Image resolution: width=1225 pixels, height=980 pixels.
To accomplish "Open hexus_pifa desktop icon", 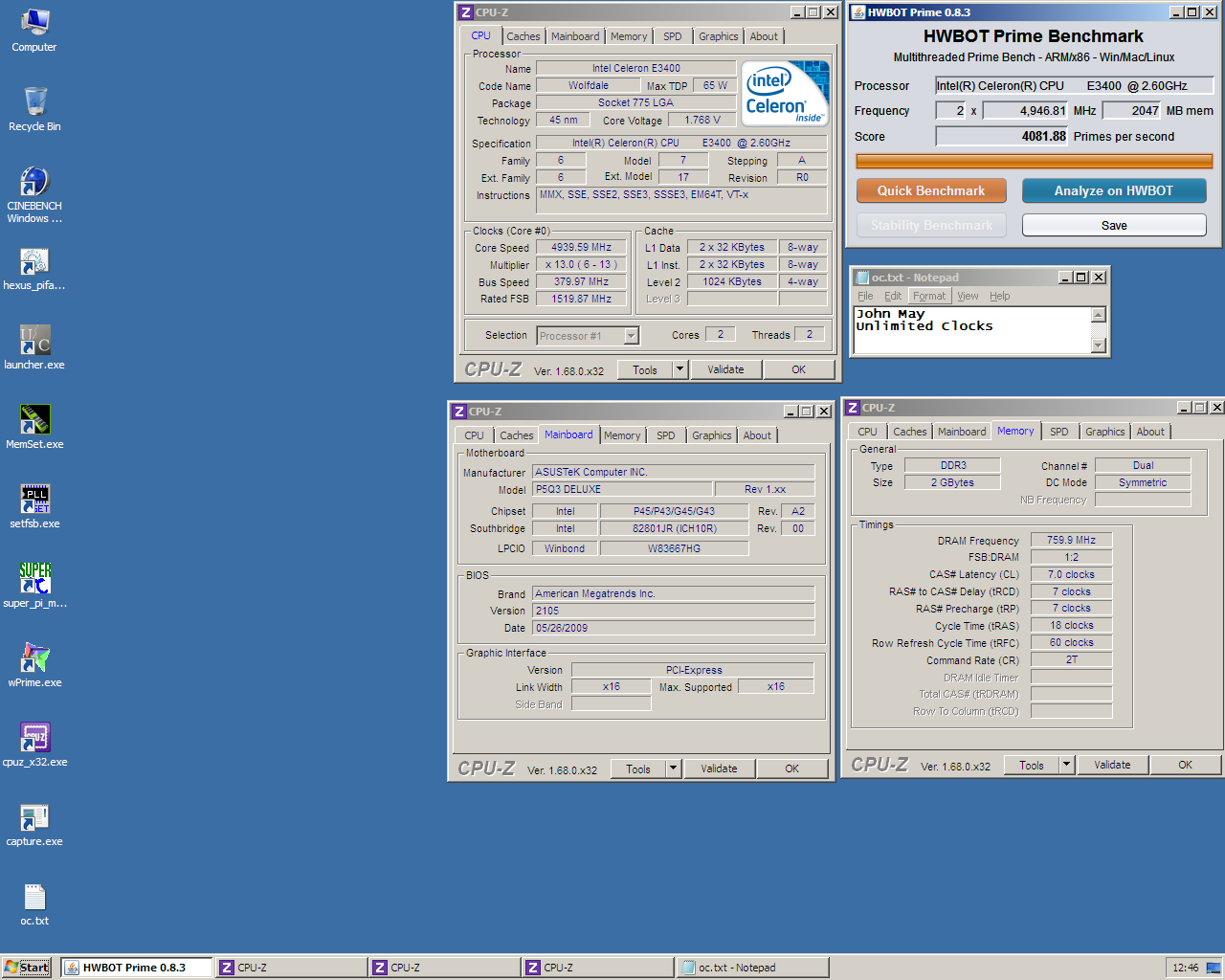I will point(34,268).
